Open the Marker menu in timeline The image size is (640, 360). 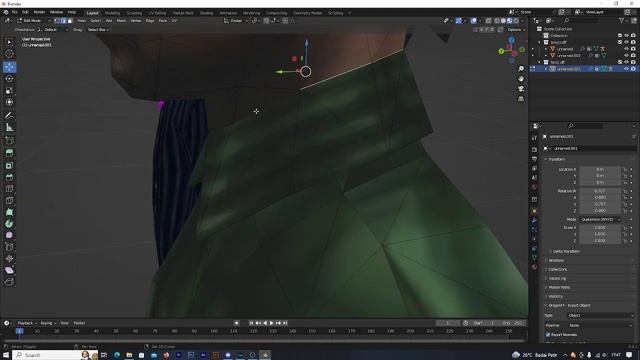(79, 323)
